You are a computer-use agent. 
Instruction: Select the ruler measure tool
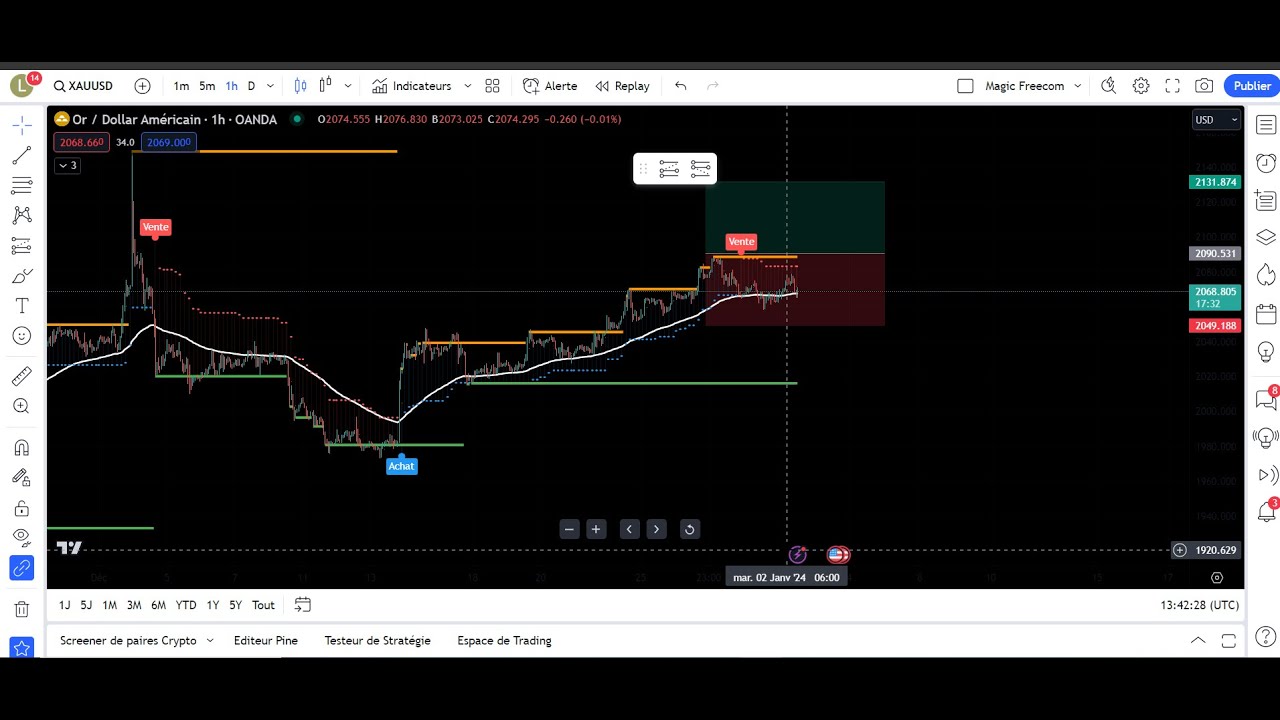pyautogui.click(x=22, y=376)
